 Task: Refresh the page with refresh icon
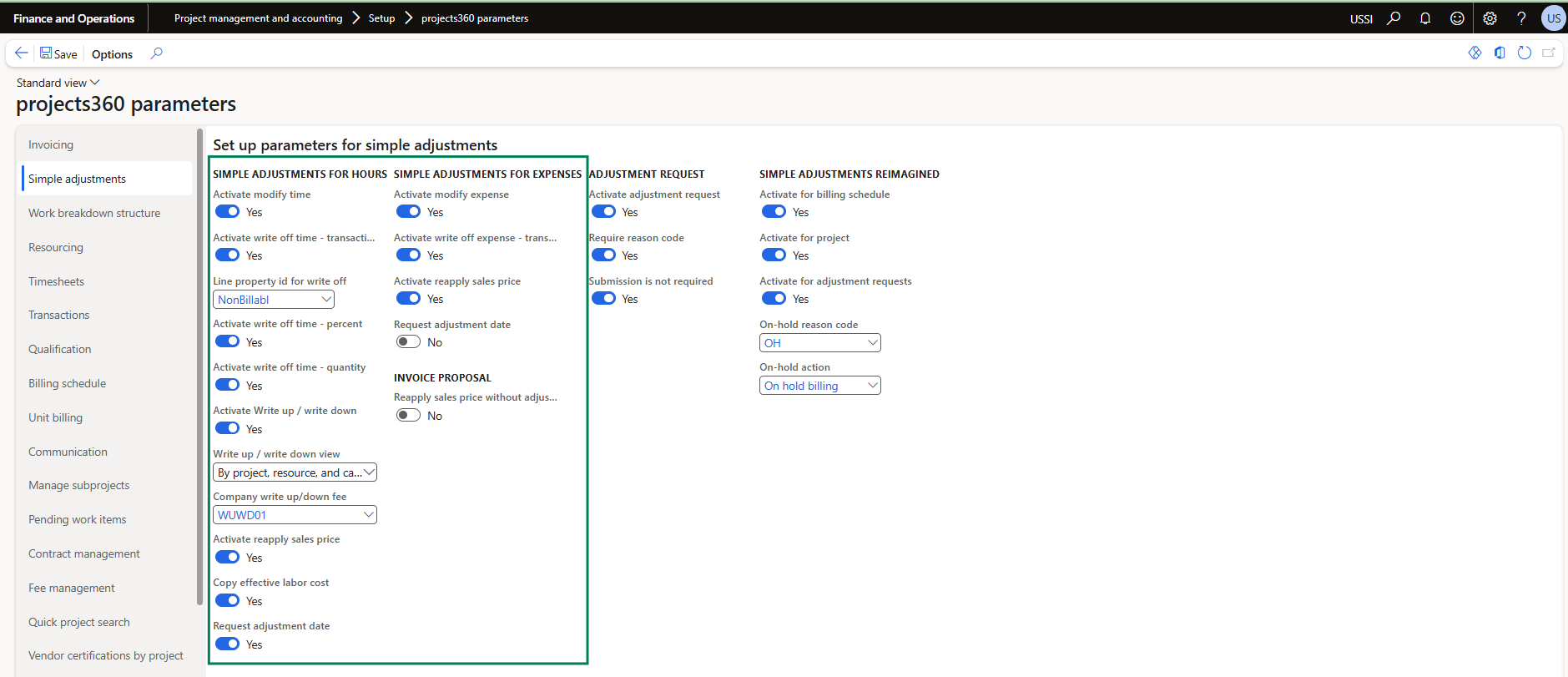pyautogui.click(x=1524, y=53)
